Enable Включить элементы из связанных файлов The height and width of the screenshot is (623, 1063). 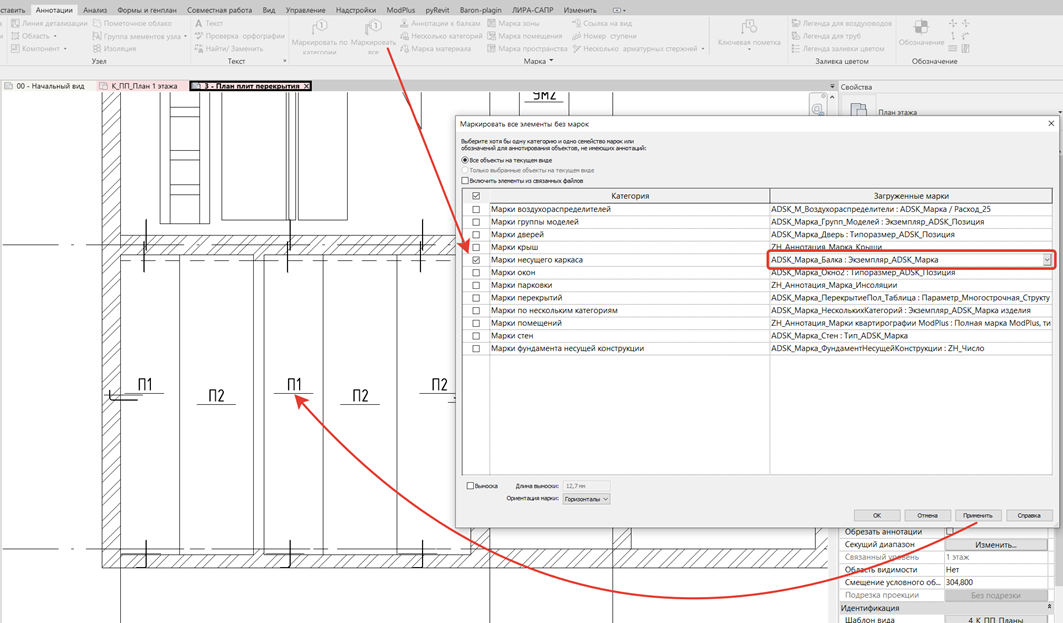[465, 181]
